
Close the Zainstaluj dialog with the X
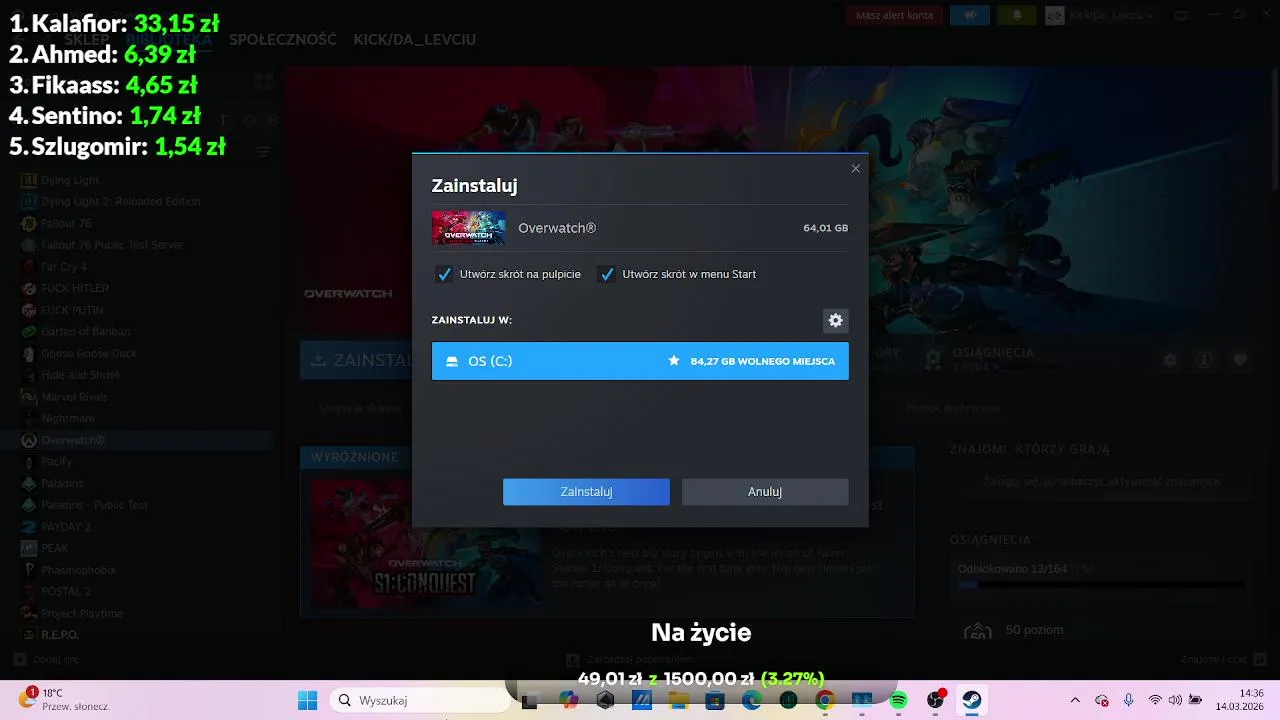[x=855, y=169]
